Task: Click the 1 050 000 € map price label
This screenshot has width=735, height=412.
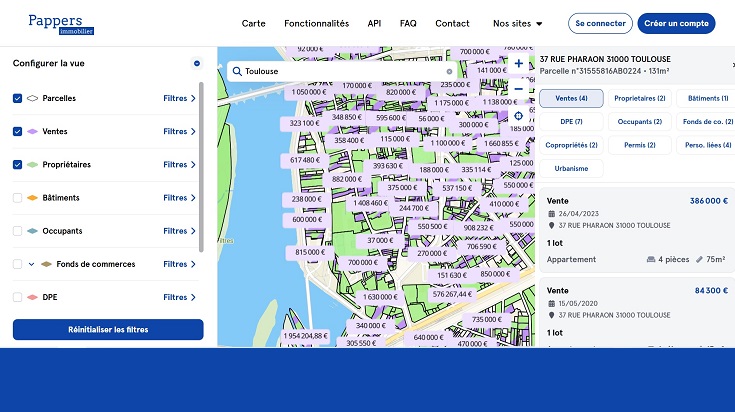Action: (x=308, y=92)
